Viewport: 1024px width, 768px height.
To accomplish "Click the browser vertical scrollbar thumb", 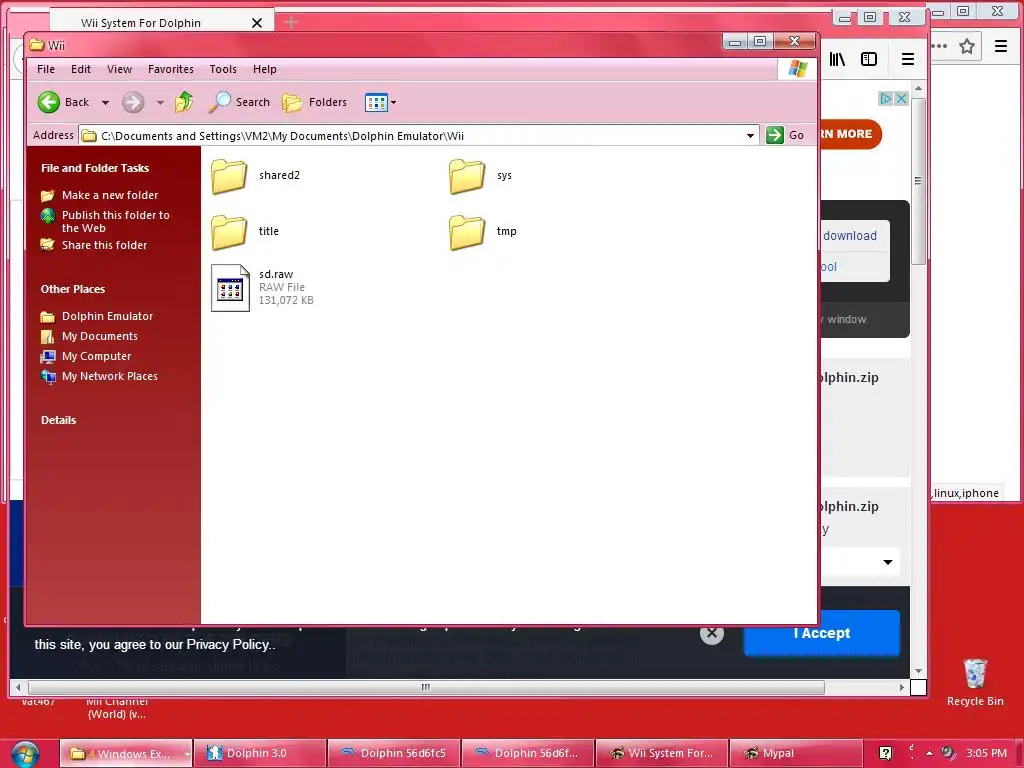I will 918,181.
